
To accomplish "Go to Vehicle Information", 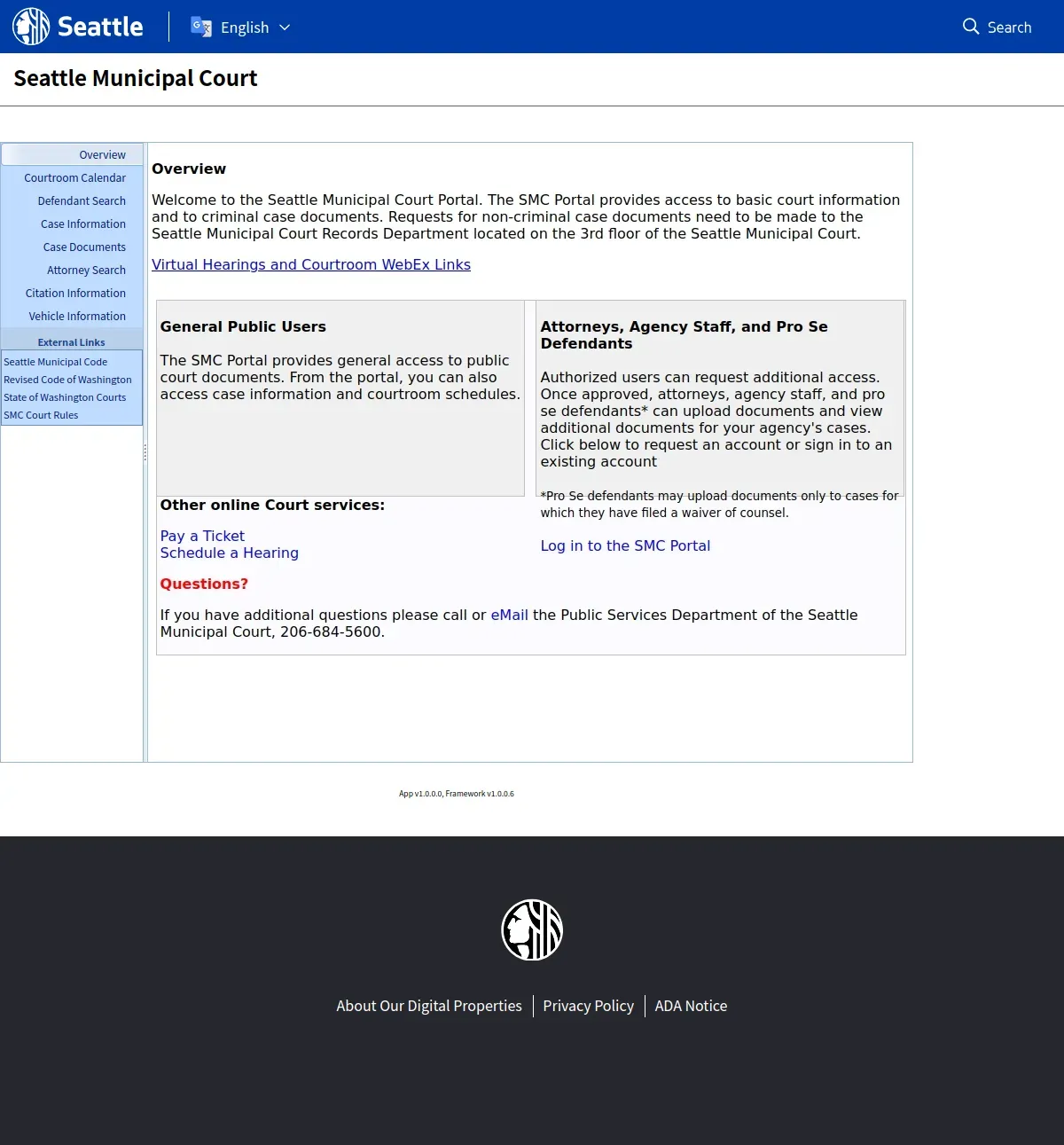I will [77, 316].
